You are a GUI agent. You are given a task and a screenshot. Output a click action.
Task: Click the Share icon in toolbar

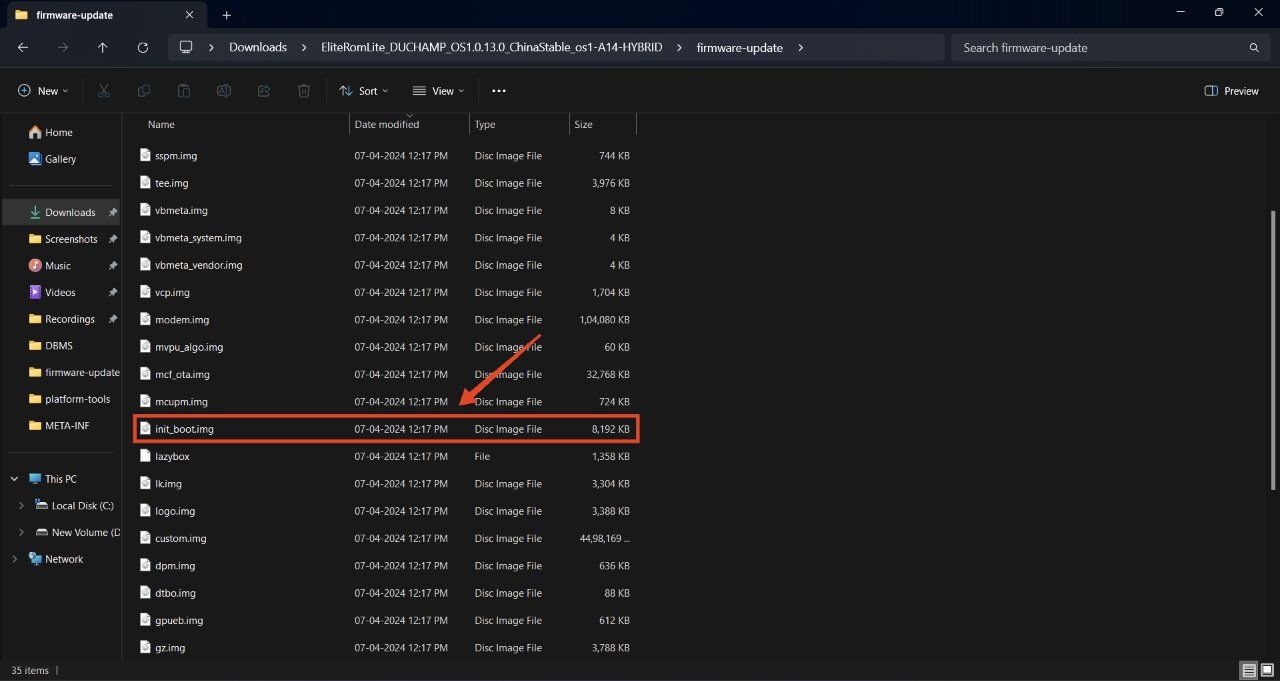pyautogui.click(x=264, y=91)
